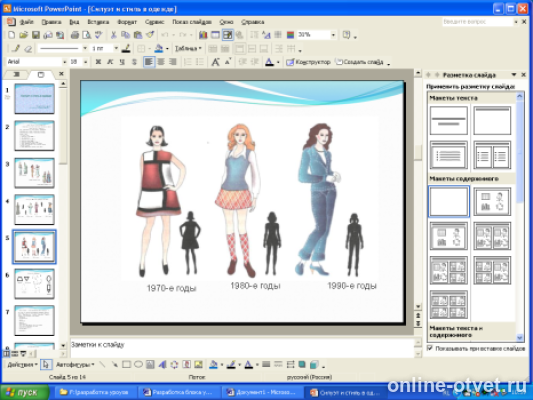Toggle the show-on-slide-insert checkbox
Viewport: 533px width, 400px height.
[430, 348]
